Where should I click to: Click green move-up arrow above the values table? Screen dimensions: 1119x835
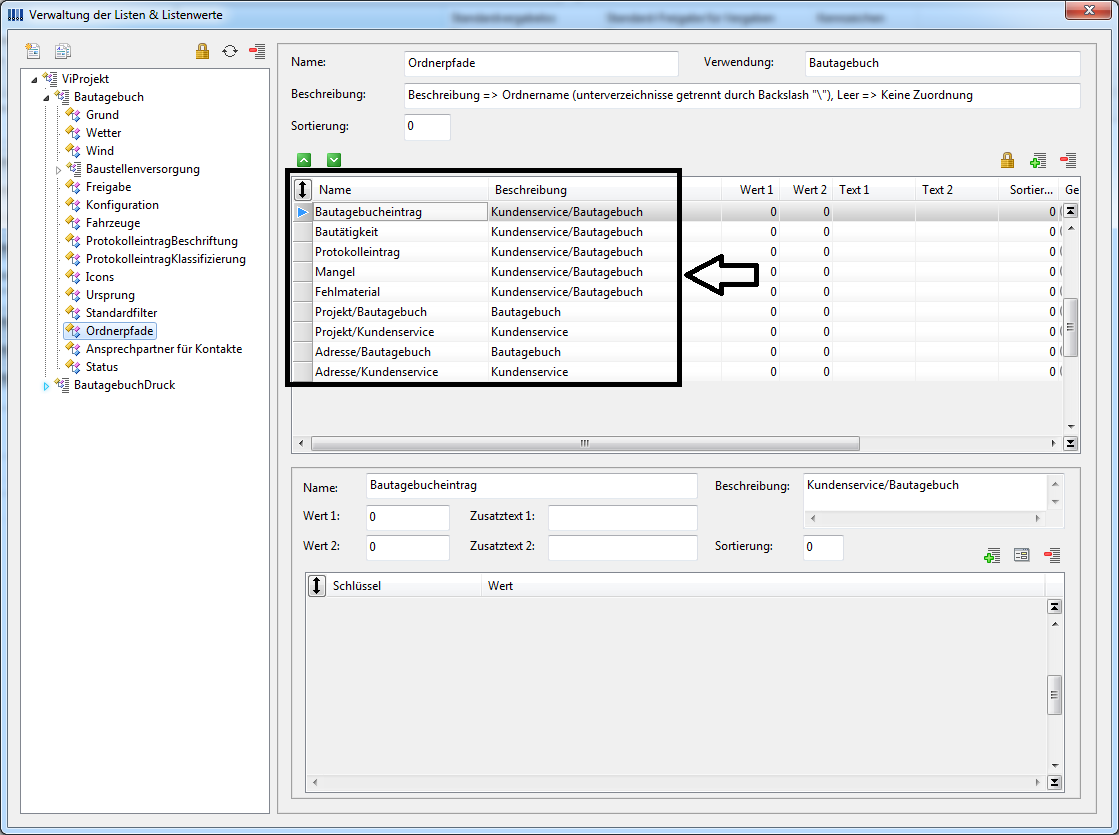tap(304, 160)
